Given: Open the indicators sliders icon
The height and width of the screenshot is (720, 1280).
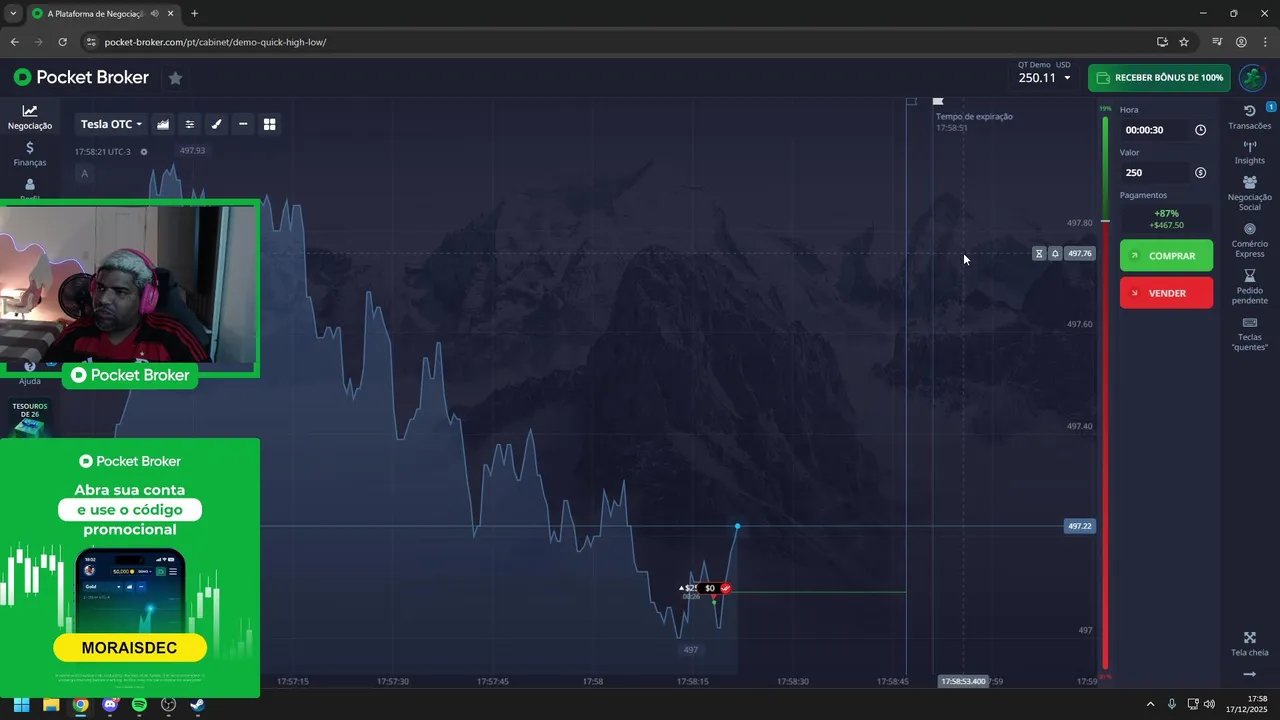Looking at the screenshot, I should (x=190, y=124).
